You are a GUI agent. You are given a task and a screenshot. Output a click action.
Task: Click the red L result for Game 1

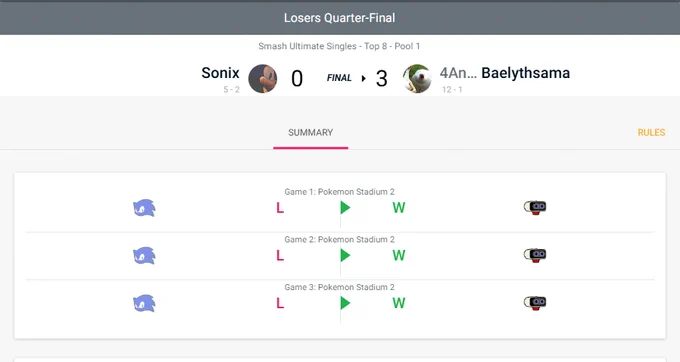[280, 208]
